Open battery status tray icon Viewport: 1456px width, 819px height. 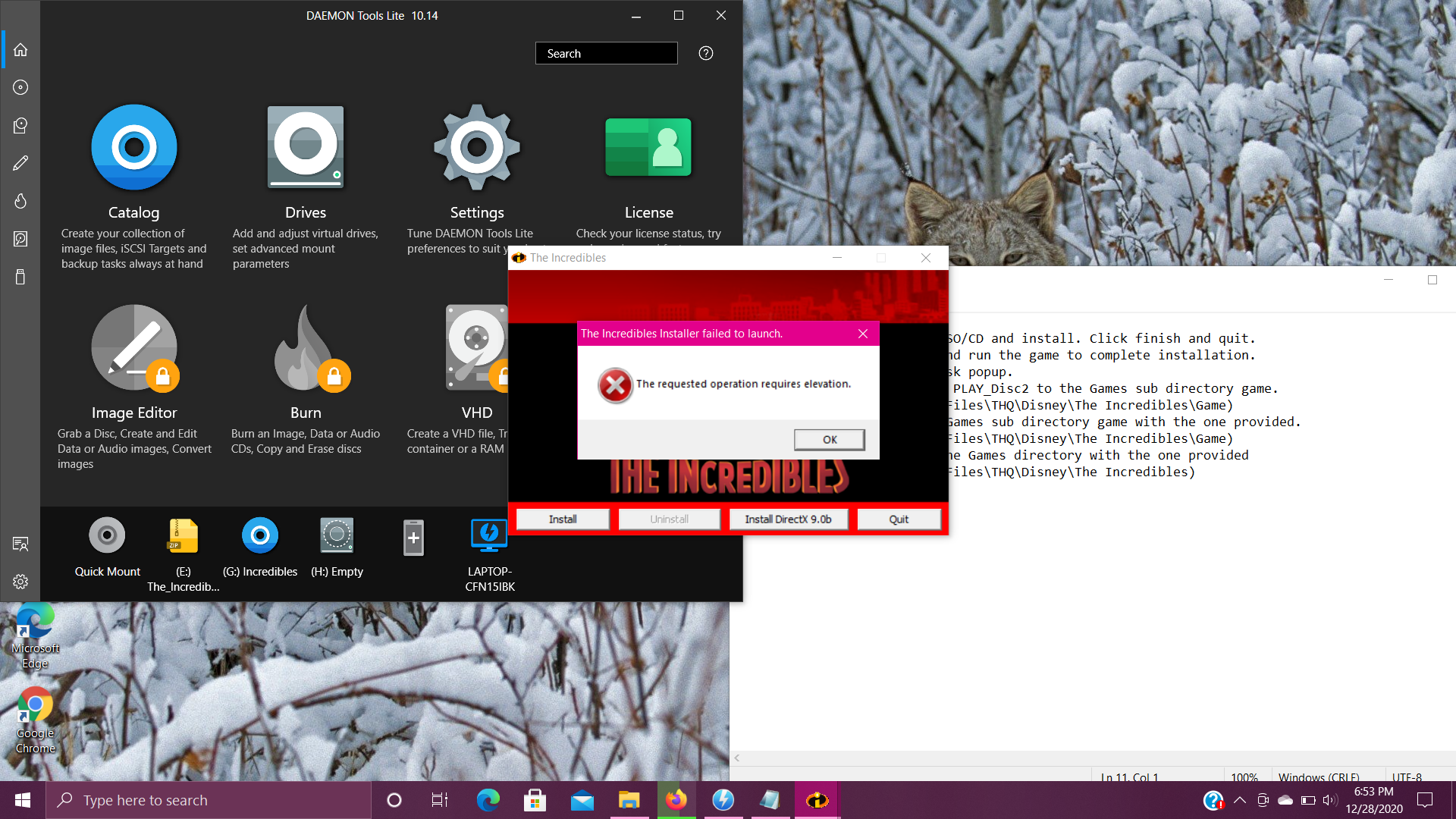tap(1308, 800)
